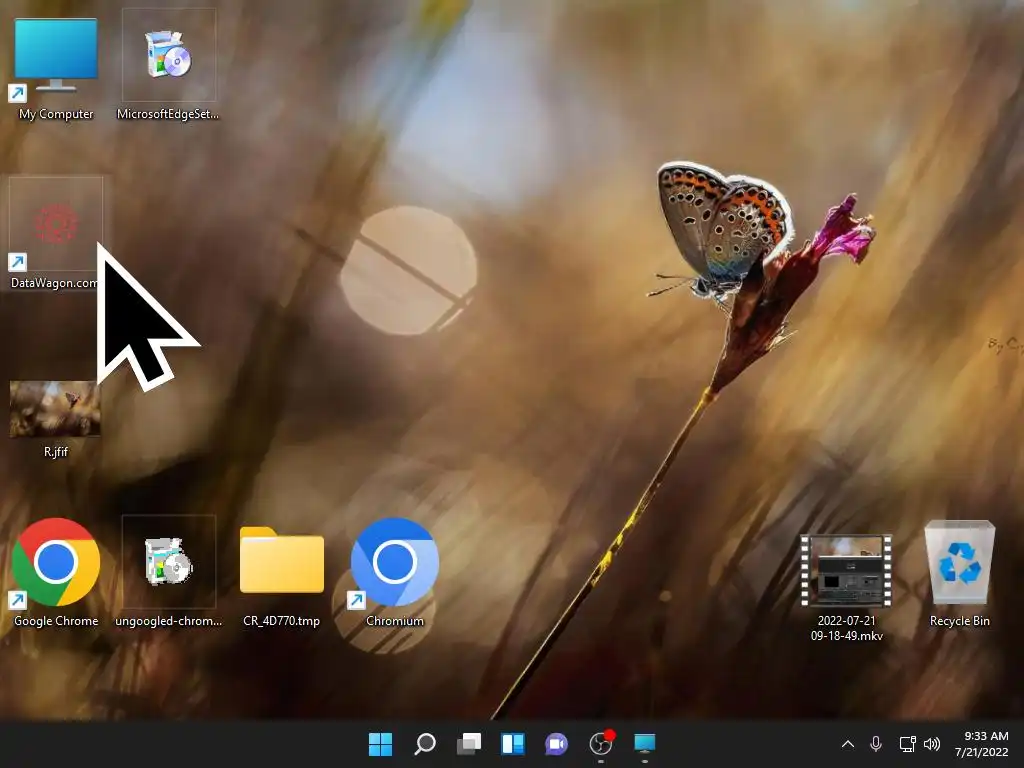Open the Widgets panel on the taskbar
Image resolution: width=1024 pixels, height=768 pixels.
[x=513, y=744]
